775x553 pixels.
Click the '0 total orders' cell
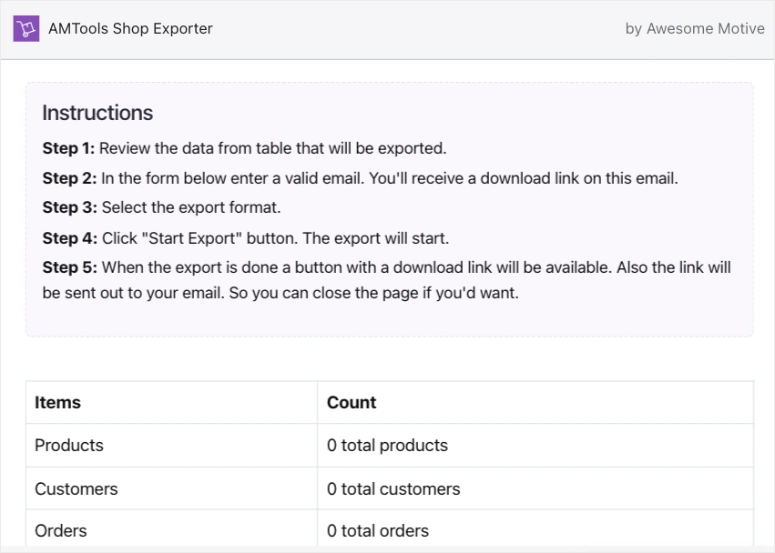click(x=378, y=531)
